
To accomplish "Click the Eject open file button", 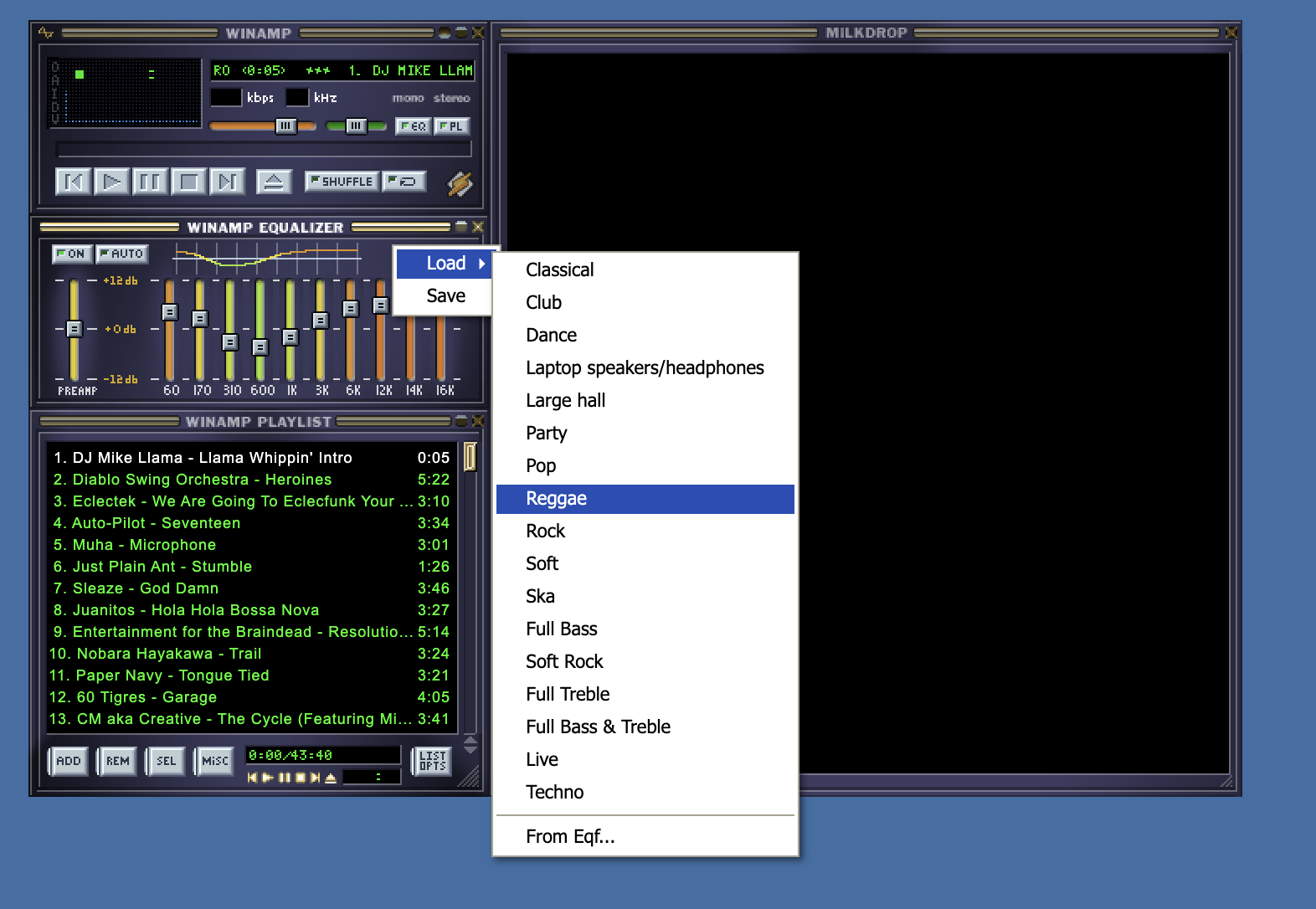I will pos(274,182).
